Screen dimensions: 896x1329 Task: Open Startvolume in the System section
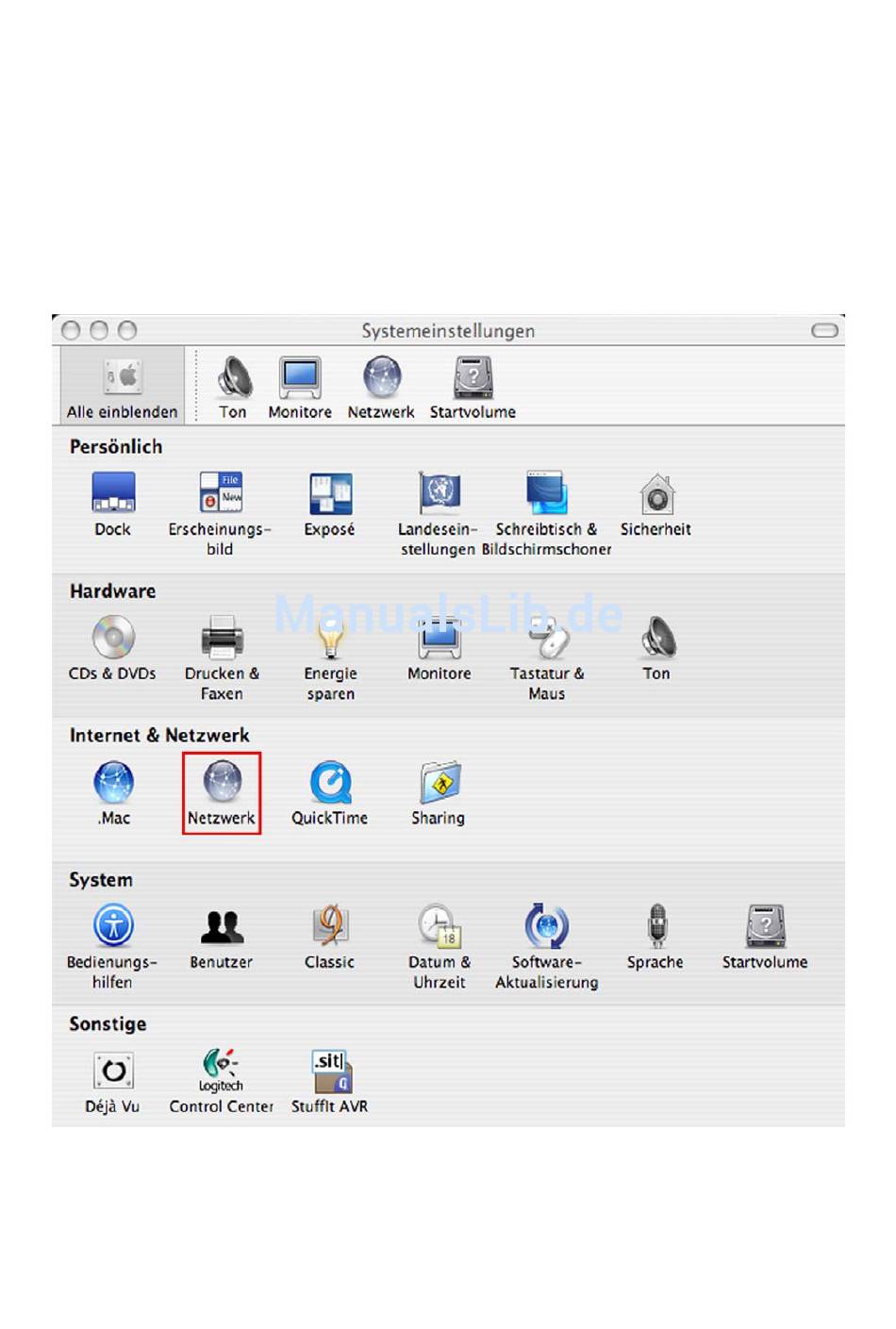[x=765, y=938]
